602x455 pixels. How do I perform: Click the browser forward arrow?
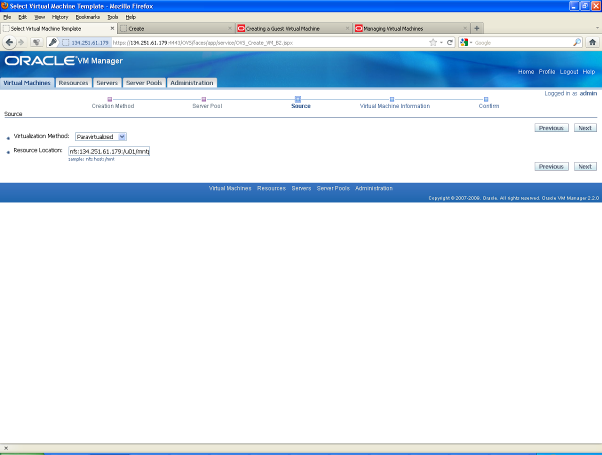point(22,43)
